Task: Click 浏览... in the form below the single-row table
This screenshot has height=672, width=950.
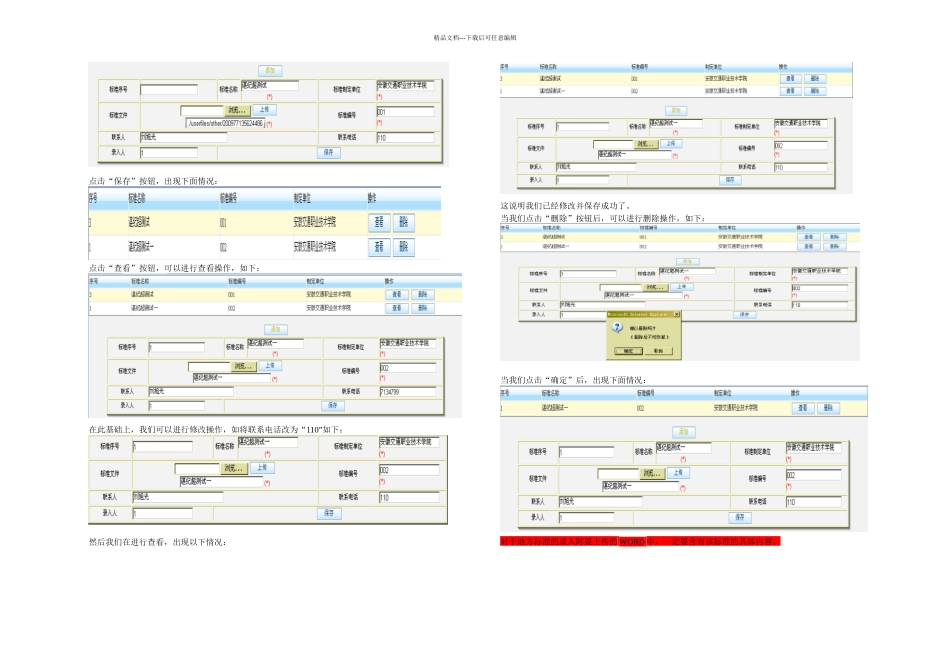Action: pos(651,473)
